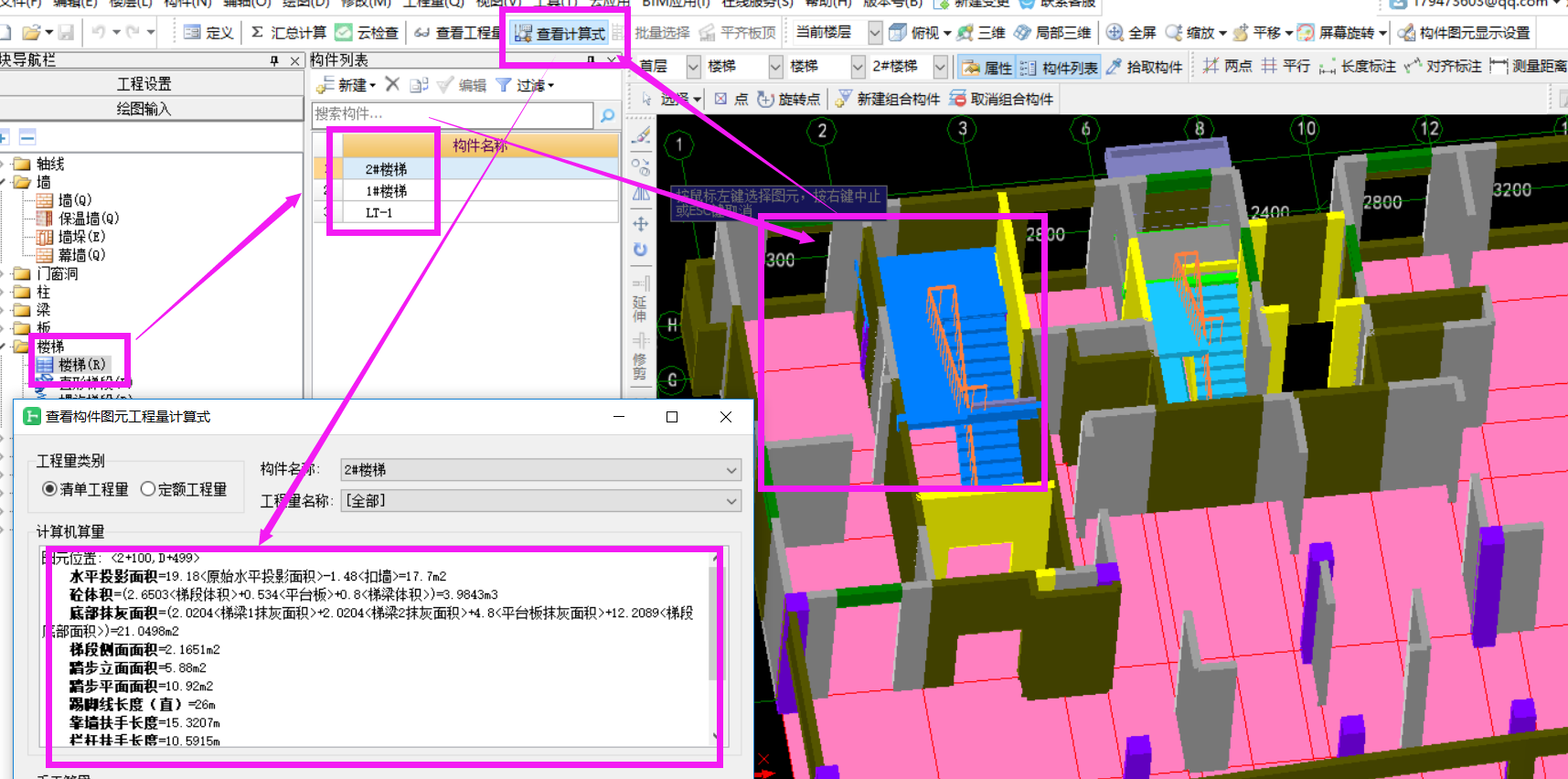Open 首层 floor dropdown
1568x779 pixels.
click(x=693, y=67)
